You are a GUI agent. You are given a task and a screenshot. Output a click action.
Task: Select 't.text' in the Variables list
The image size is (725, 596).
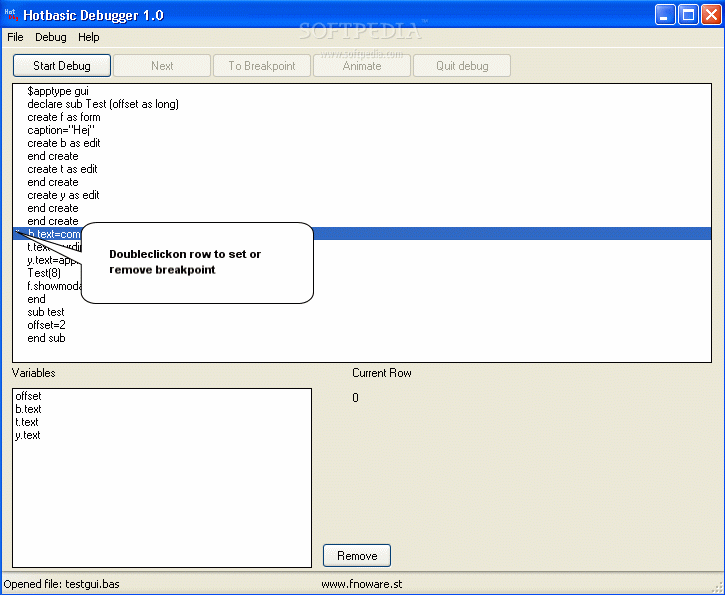pos(162,422)
